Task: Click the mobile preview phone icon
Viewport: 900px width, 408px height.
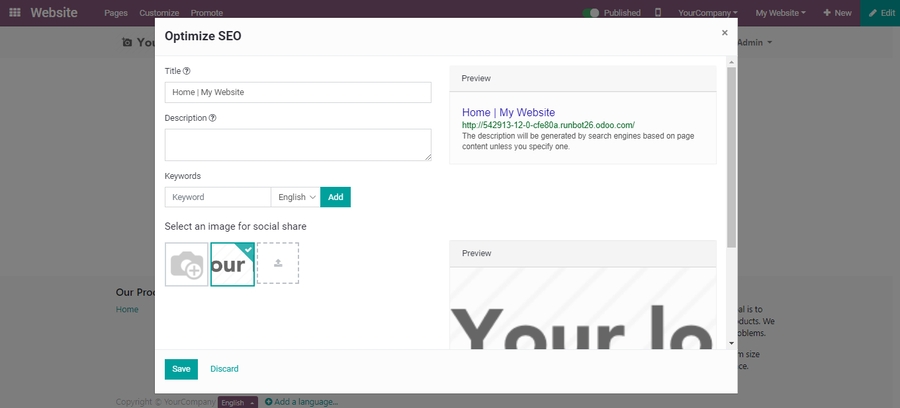Action: point(658,13)
